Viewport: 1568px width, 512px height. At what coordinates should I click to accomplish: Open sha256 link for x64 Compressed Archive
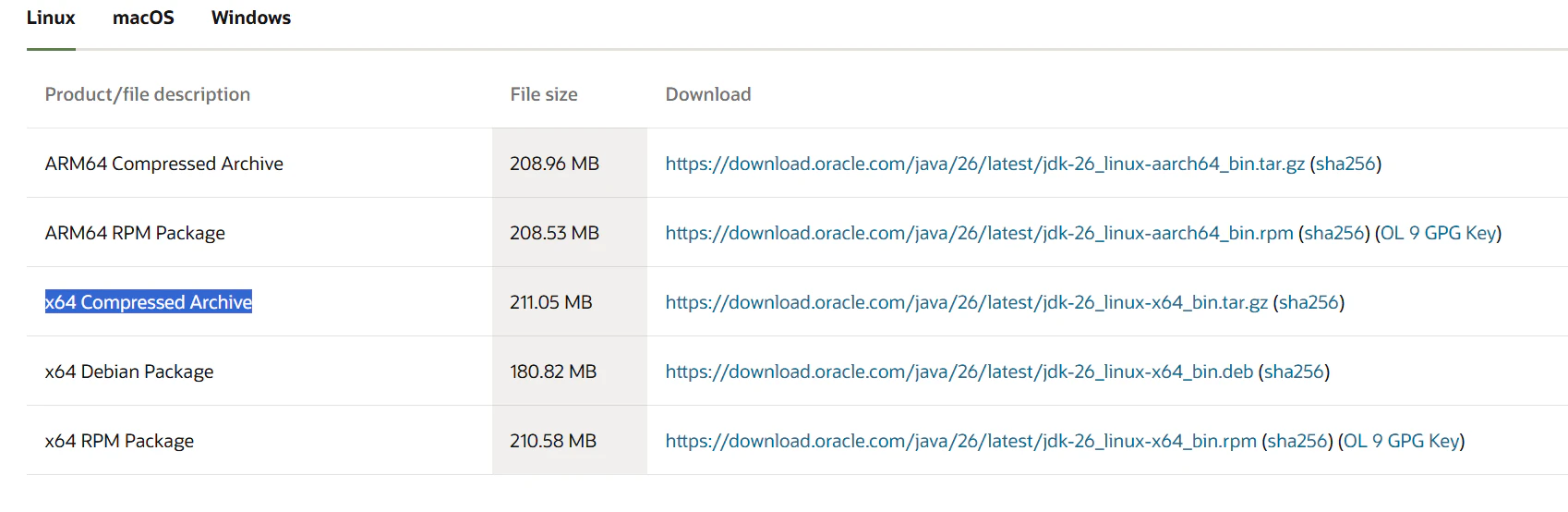coord(1309,302)
